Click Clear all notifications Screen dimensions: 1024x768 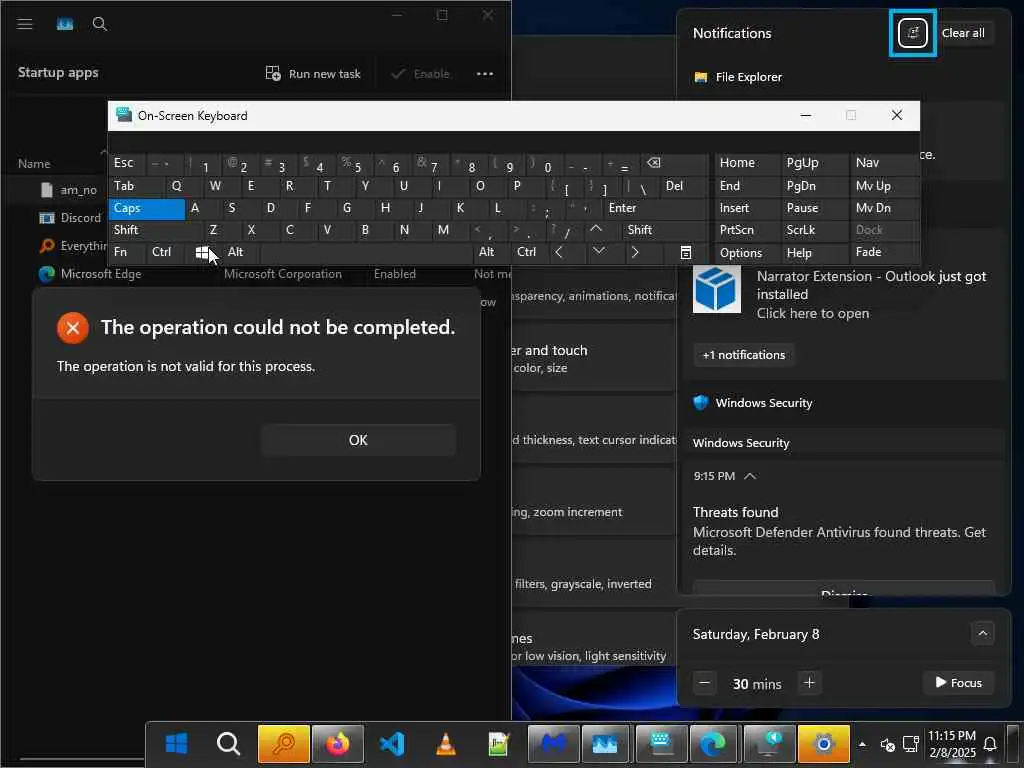pyautogui.click(x=963, y=33)
